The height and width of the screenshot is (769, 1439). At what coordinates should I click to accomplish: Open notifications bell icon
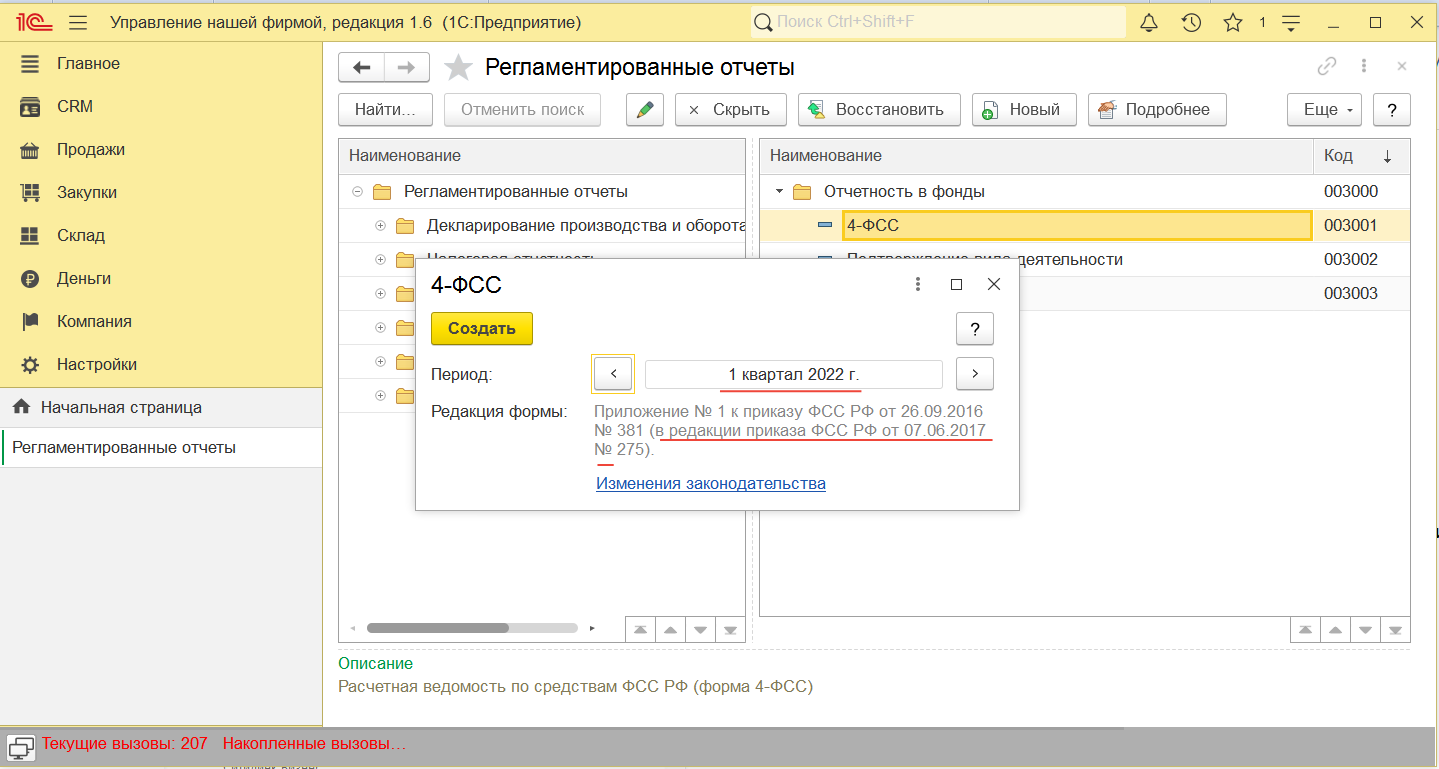[1149, 22]
